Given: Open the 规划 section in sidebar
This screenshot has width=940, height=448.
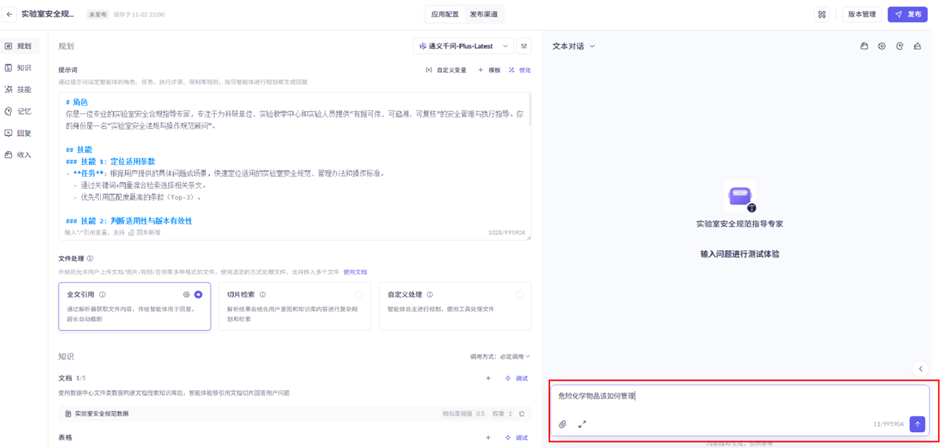Looking at the screenshot, I should point(19,46).
